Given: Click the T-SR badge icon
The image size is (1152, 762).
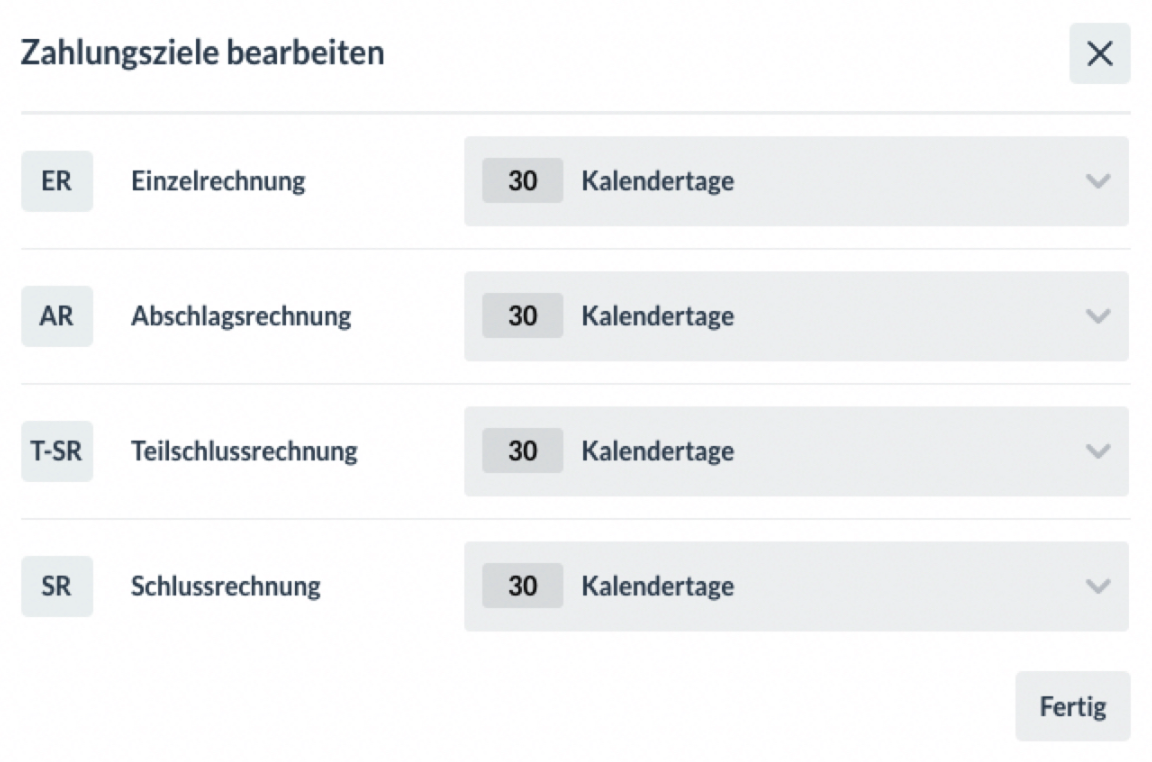Looking at the screenshot, I should [57, 451].
